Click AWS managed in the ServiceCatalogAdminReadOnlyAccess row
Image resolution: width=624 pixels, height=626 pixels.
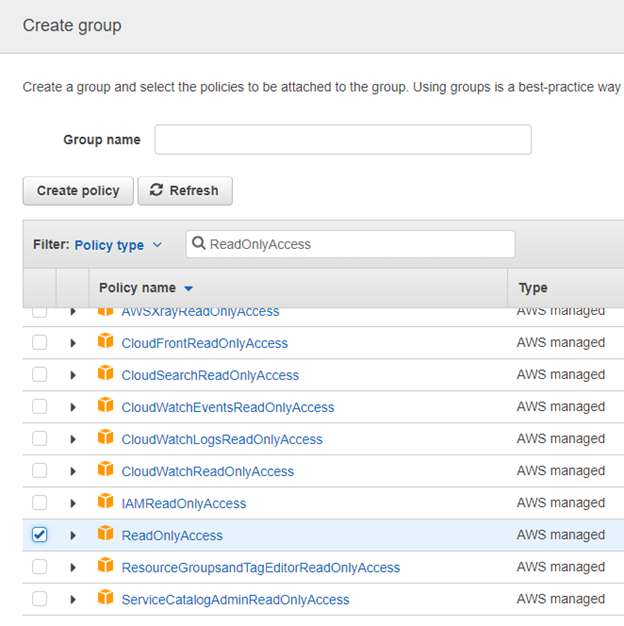[561, 599]
